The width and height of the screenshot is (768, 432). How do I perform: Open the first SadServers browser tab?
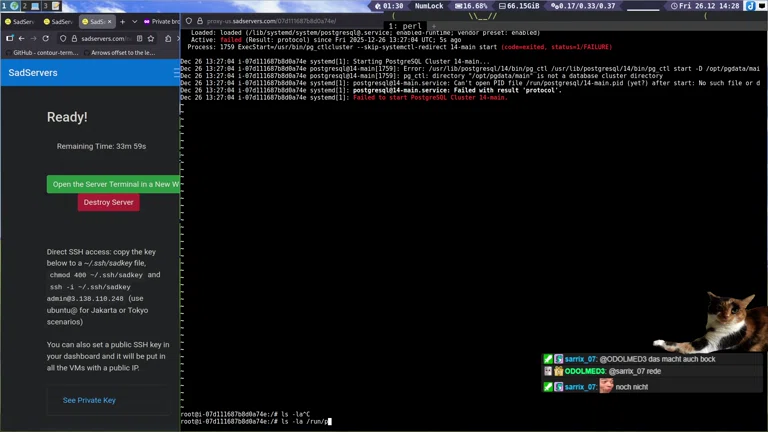point(20,22)
